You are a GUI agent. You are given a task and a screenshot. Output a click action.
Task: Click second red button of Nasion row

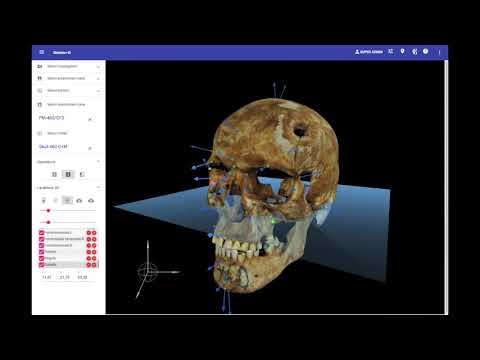pos(94,252)
